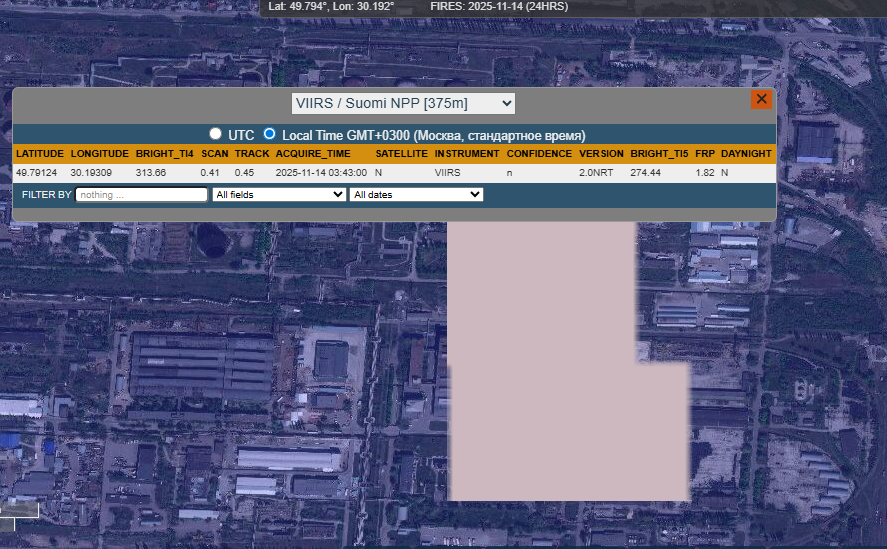Sort by LONGITUDE column header
Screen dimensions: 887x549
[99, 154]
